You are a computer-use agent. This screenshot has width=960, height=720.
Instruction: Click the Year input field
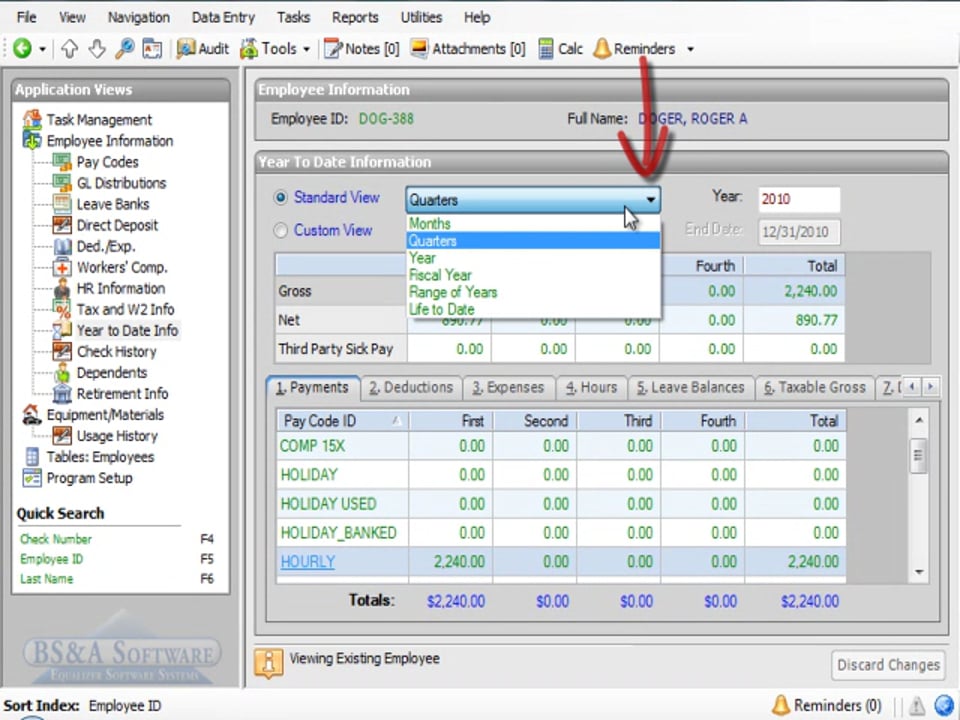click(798, 199)
